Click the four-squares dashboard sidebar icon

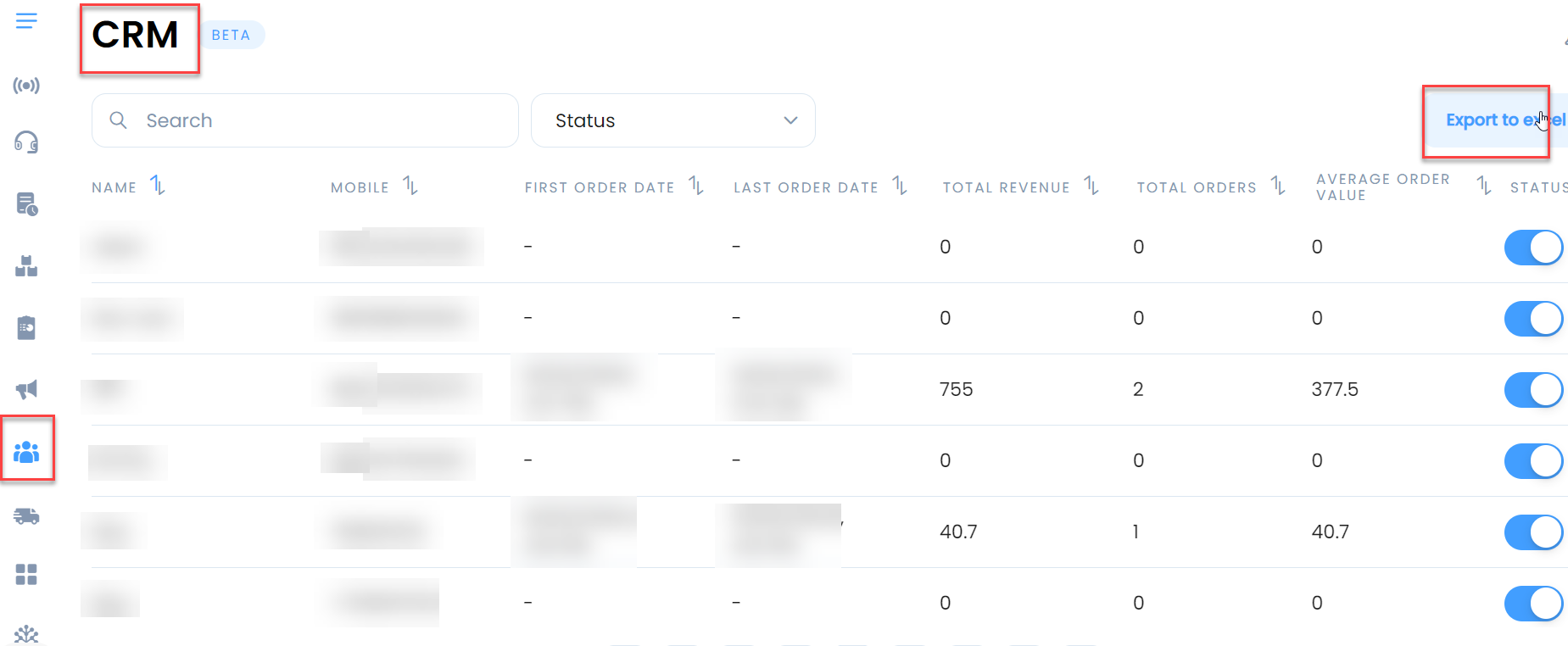click(x=26, y=575)
